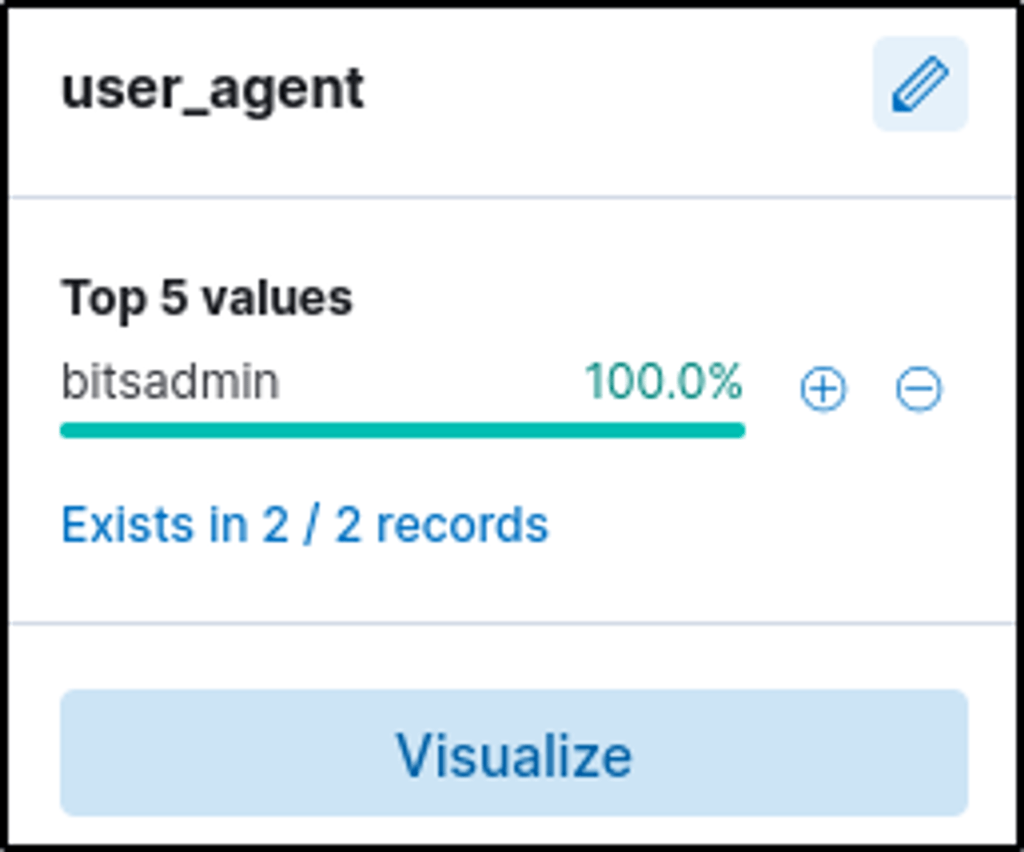Viewport: 1024px width, 852px height.
Task: Click the pencil edit field icon
Action: click(920, 84)
